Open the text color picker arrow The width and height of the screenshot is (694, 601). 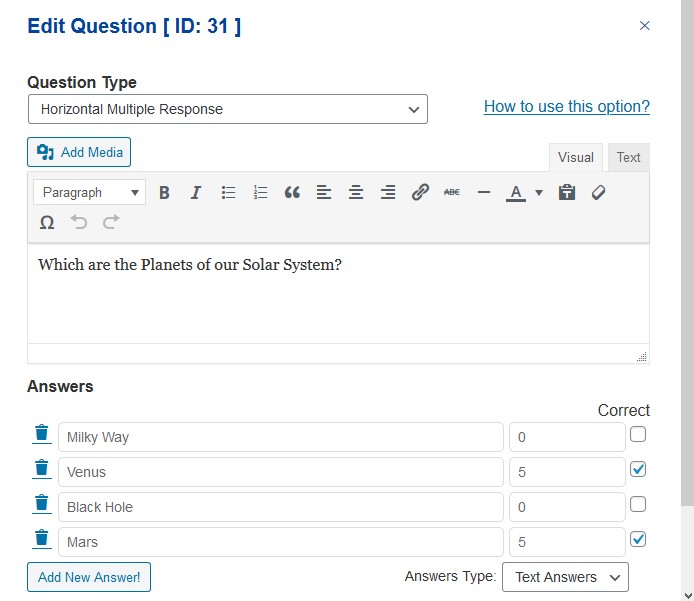[539, 193]
